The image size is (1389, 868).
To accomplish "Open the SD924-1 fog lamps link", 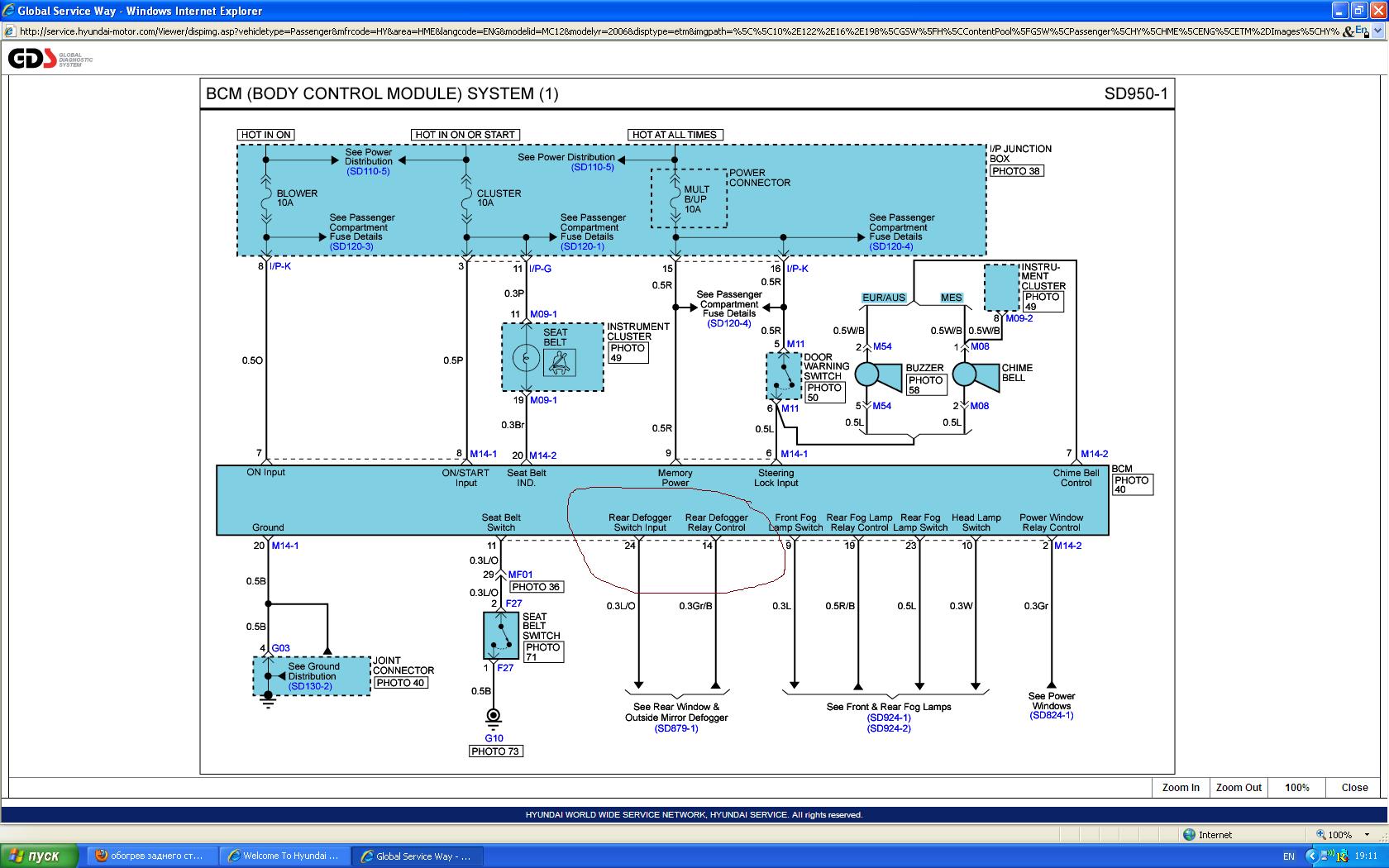I will pyautogui.click(x=889, y=718).
